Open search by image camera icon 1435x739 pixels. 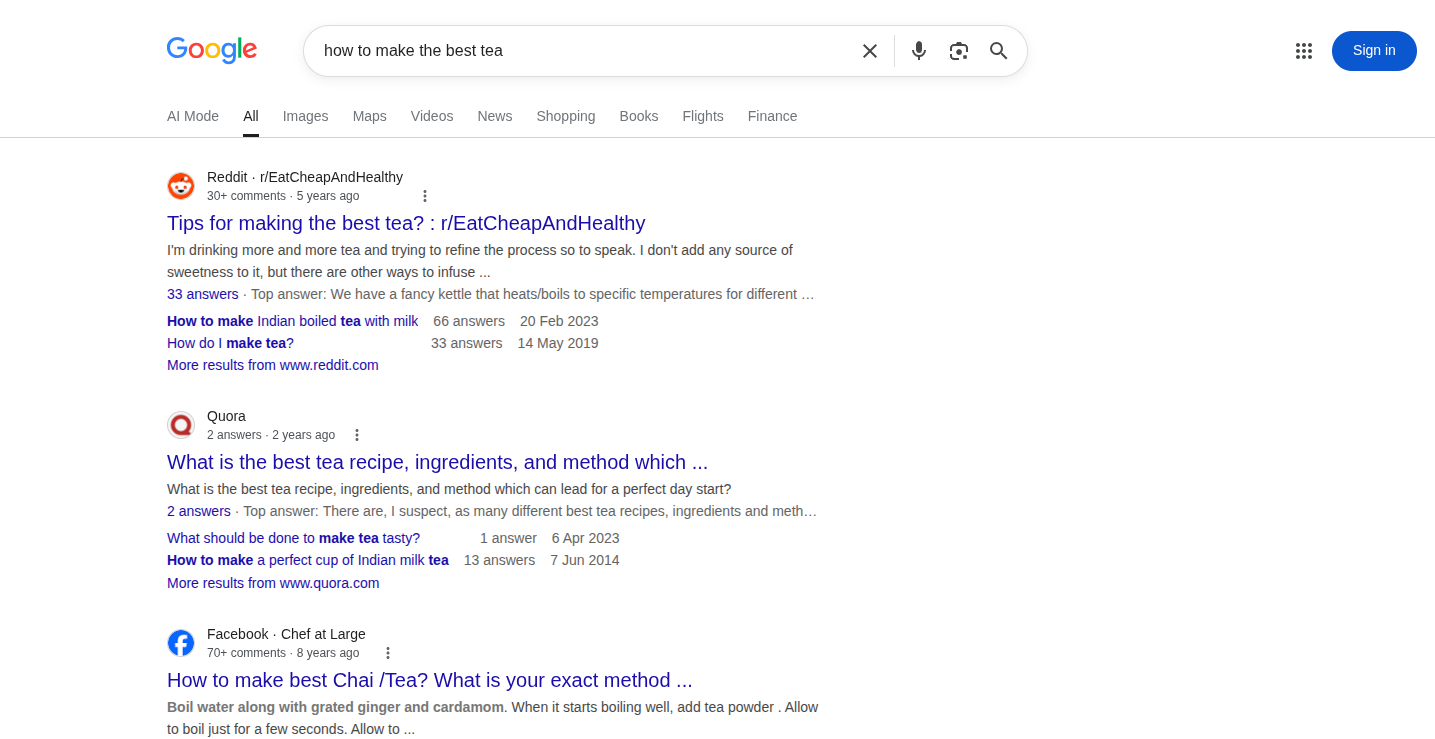959,51
